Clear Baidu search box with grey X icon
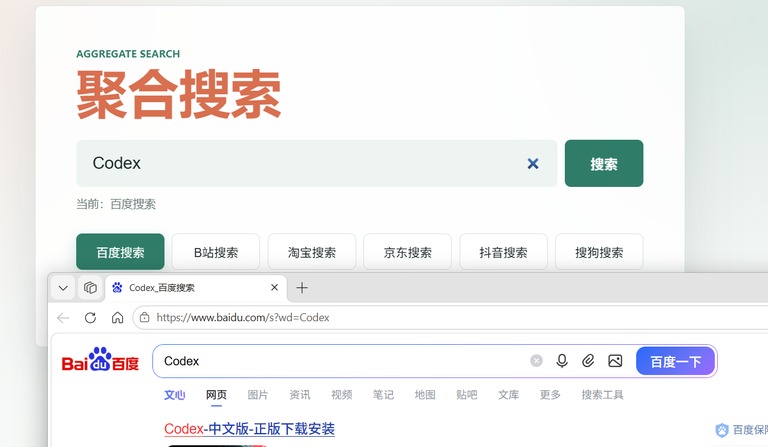Viewport: 768px width, 447px height. tap(536, 361)
